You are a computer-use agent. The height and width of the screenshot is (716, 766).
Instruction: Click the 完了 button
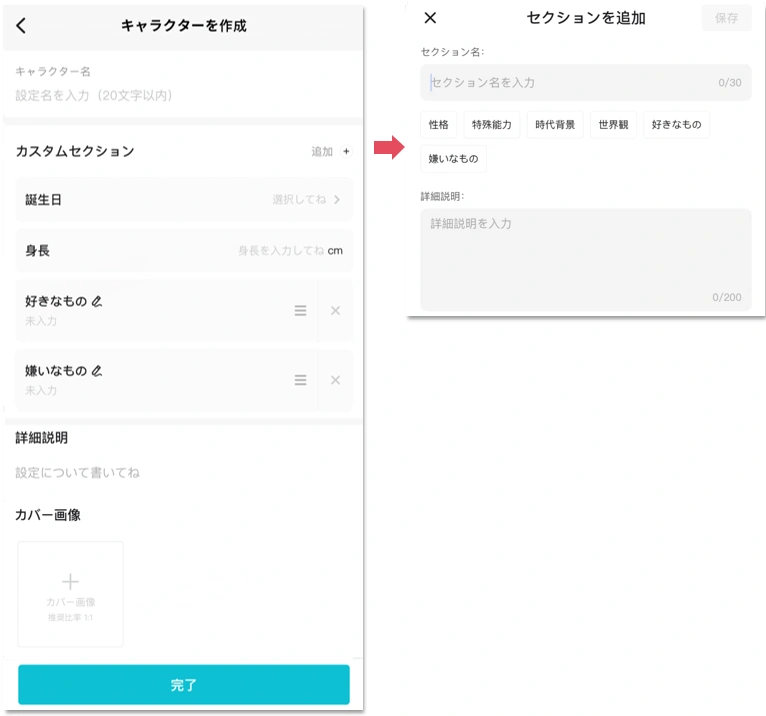(184, 685)
